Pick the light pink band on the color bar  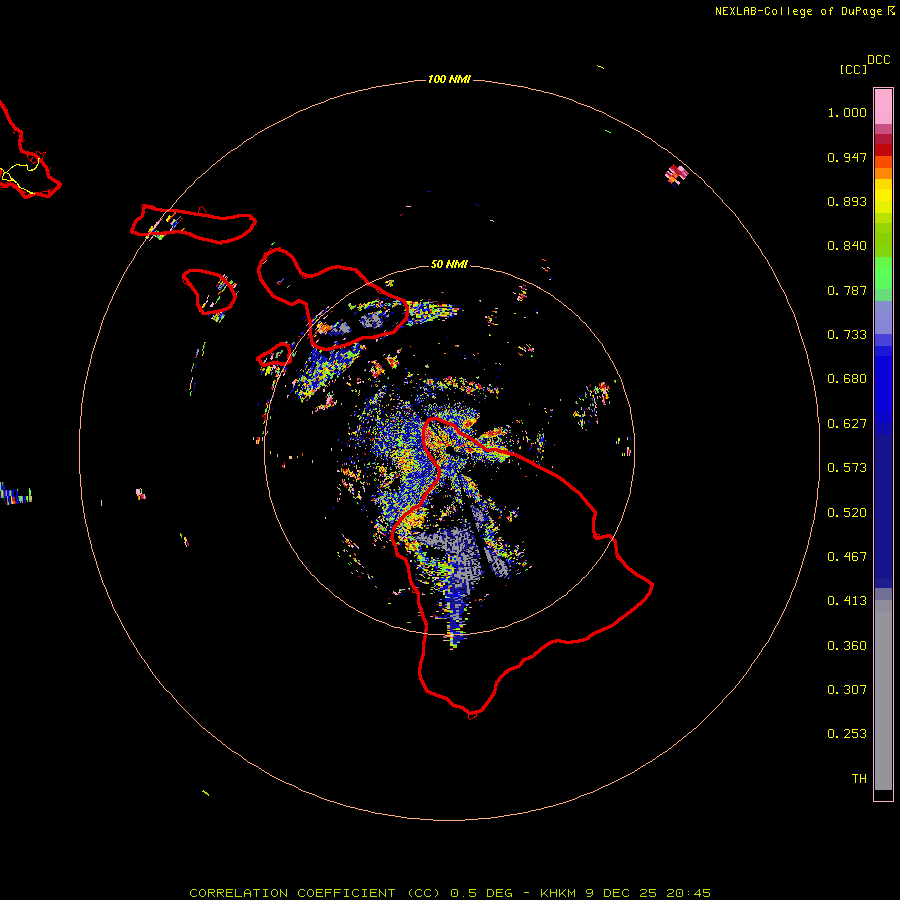(883, 107)
